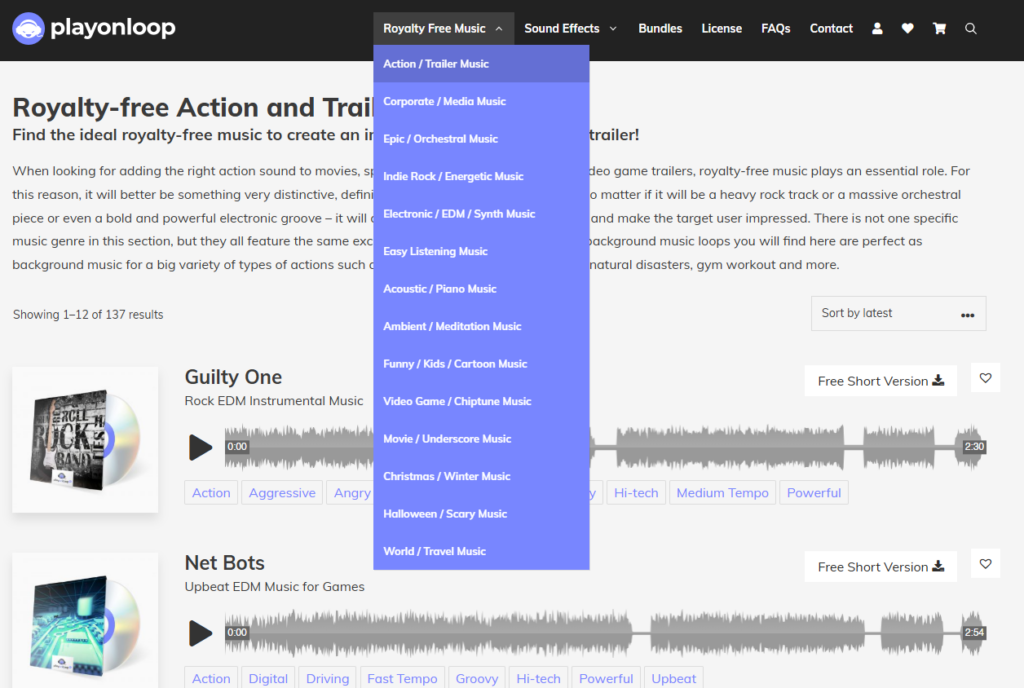Open the Net Bots track title
Viewport: 1024px width, 688px height.
(x=225, y=563)
